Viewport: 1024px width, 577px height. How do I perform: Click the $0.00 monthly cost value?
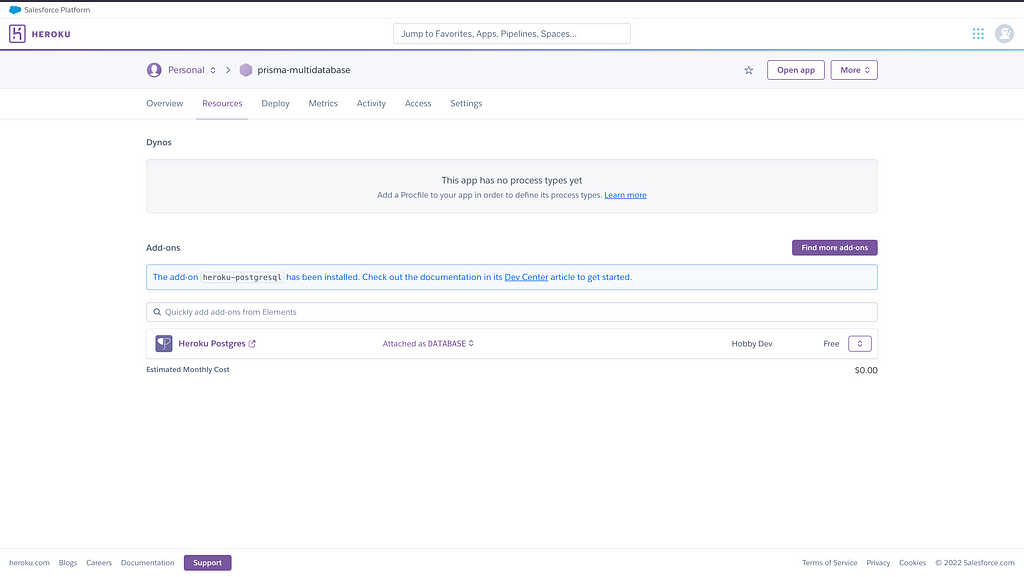point(866,370)
